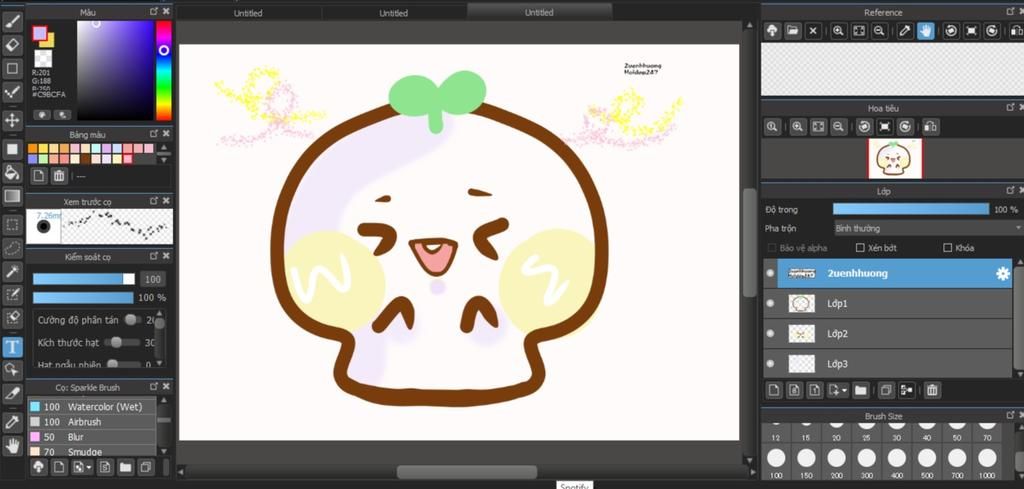Add a new layer in the Lớp panel
This screenshot has width=1024, height=489.
point(775,390)
